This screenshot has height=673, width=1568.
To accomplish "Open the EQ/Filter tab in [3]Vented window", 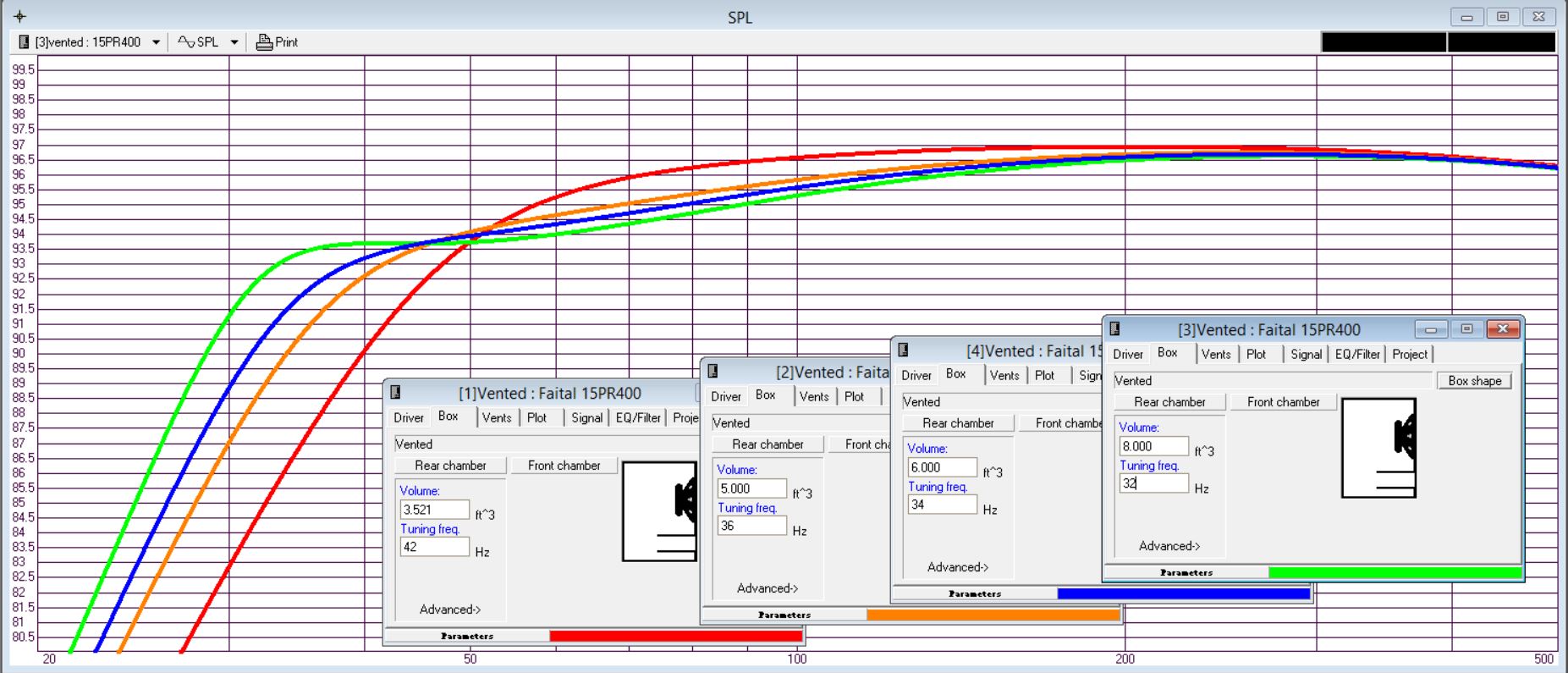I will point(1357,355).
